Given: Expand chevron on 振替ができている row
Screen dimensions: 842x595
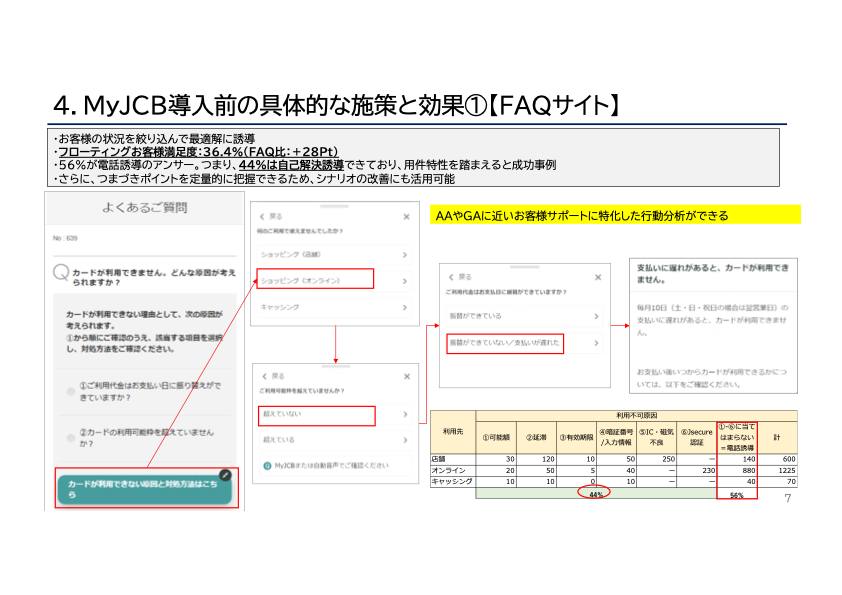Looking at the screenshot, I should pos(596,316).
